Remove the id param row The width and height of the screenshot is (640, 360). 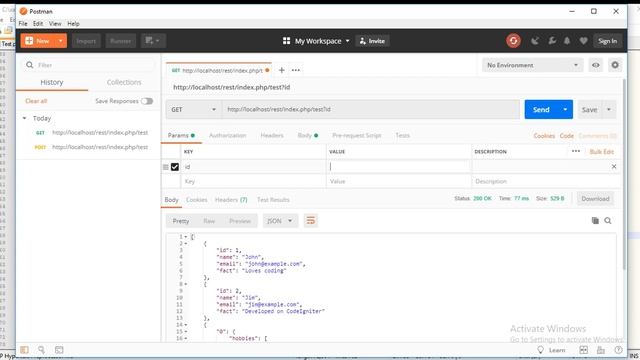(614, 167)
